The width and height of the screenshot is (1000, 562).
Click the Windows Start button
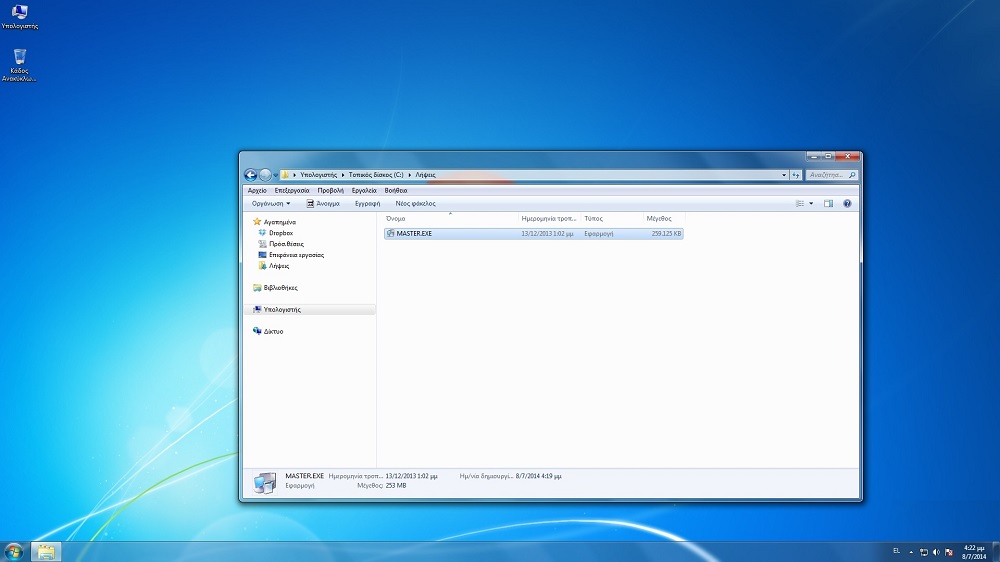click(13, 551)
